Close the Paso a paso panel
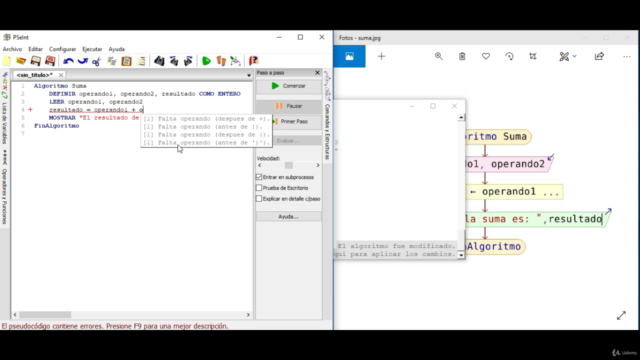The height and width of the screenshot is (360, 640). pyautogui.click(x=317, y=73)
